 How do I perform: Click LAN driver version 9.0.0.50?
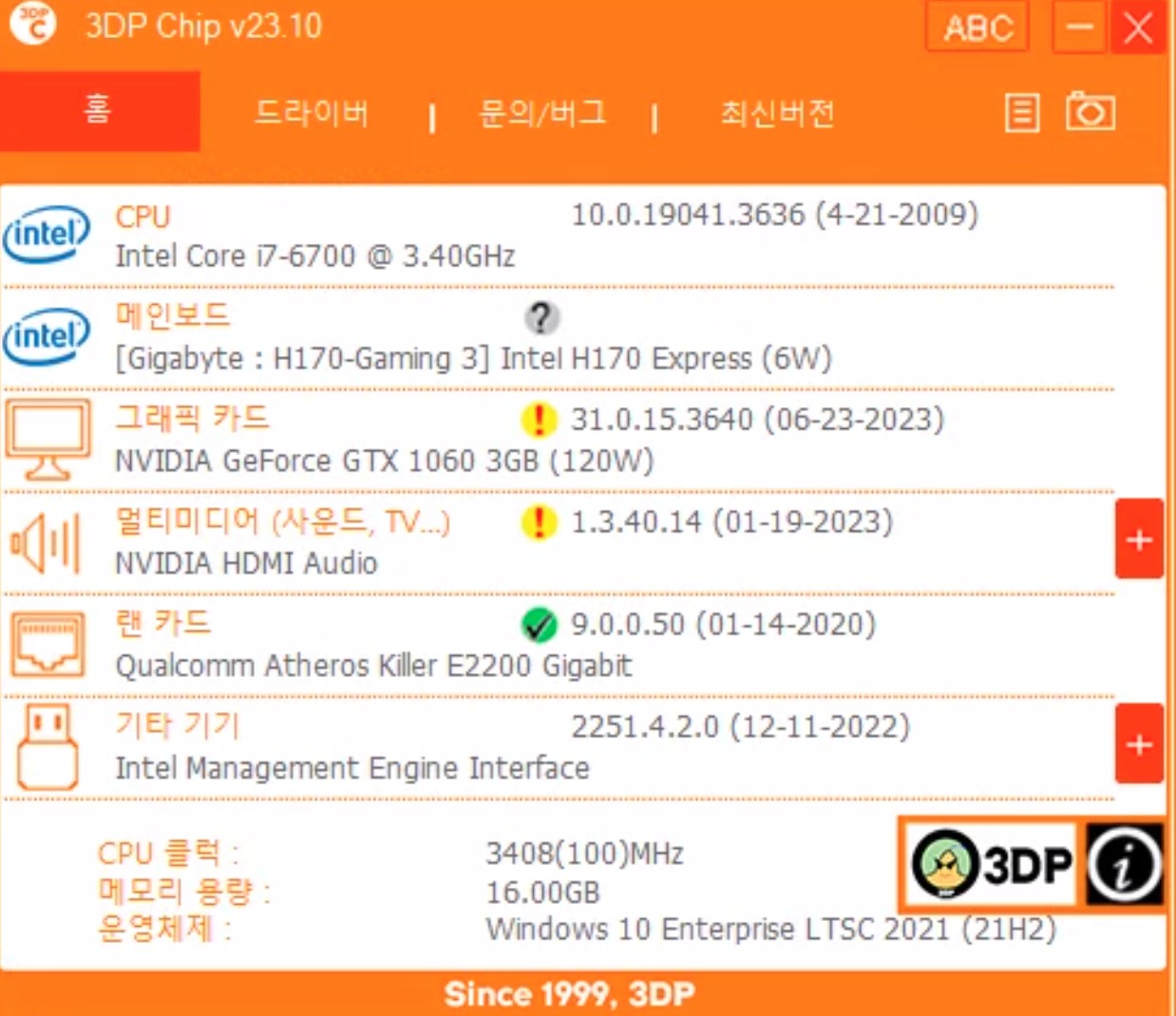coord(723,625)
